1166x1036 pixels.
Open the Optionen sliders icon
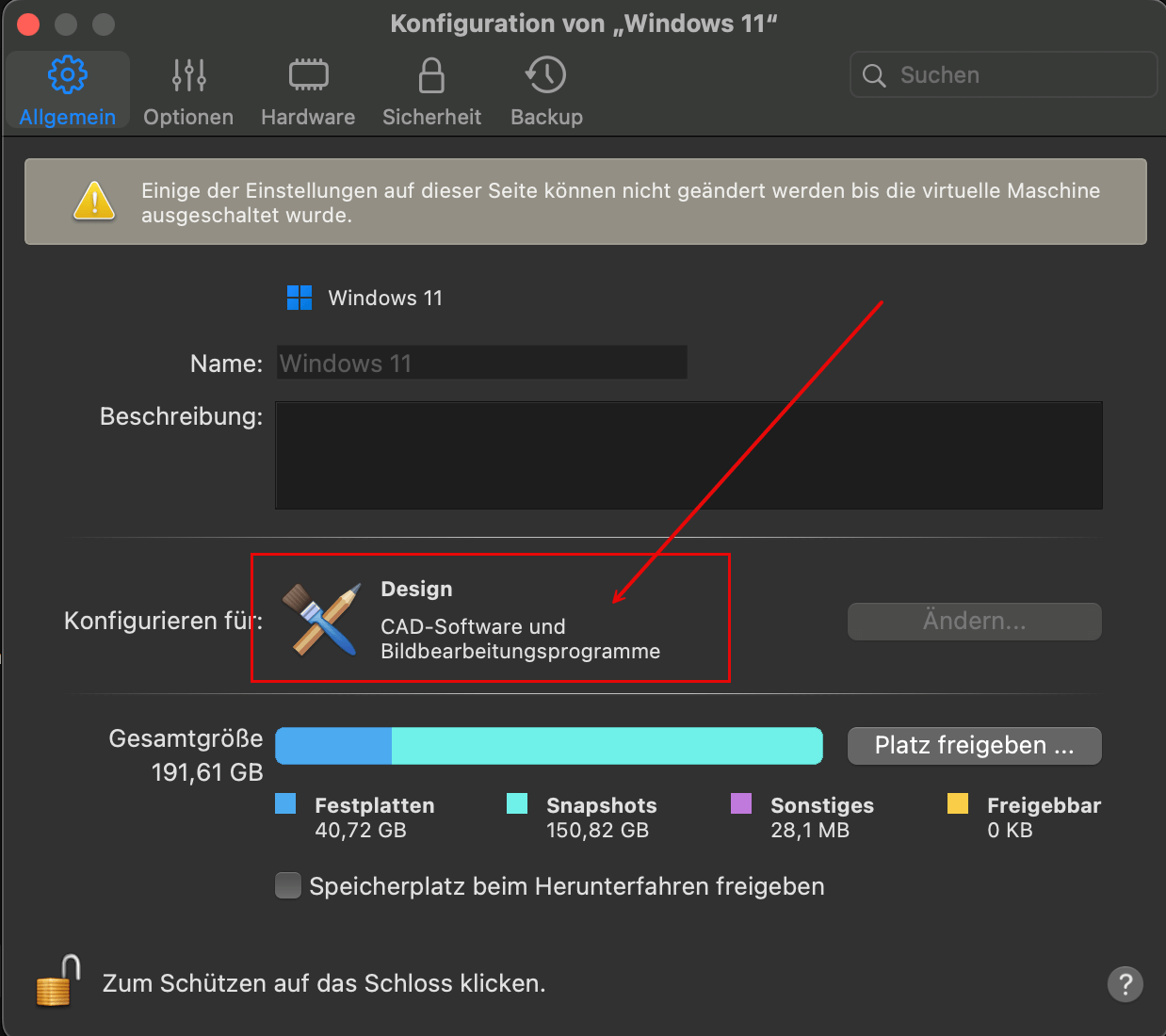[188, 75]
